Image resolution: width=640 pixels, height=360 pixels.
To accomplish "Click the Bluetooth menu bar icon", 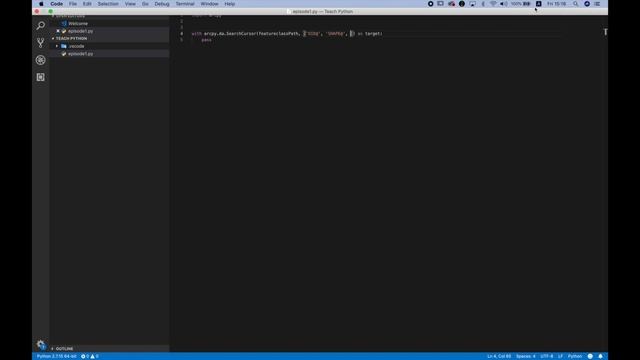I will click(483, 4).
